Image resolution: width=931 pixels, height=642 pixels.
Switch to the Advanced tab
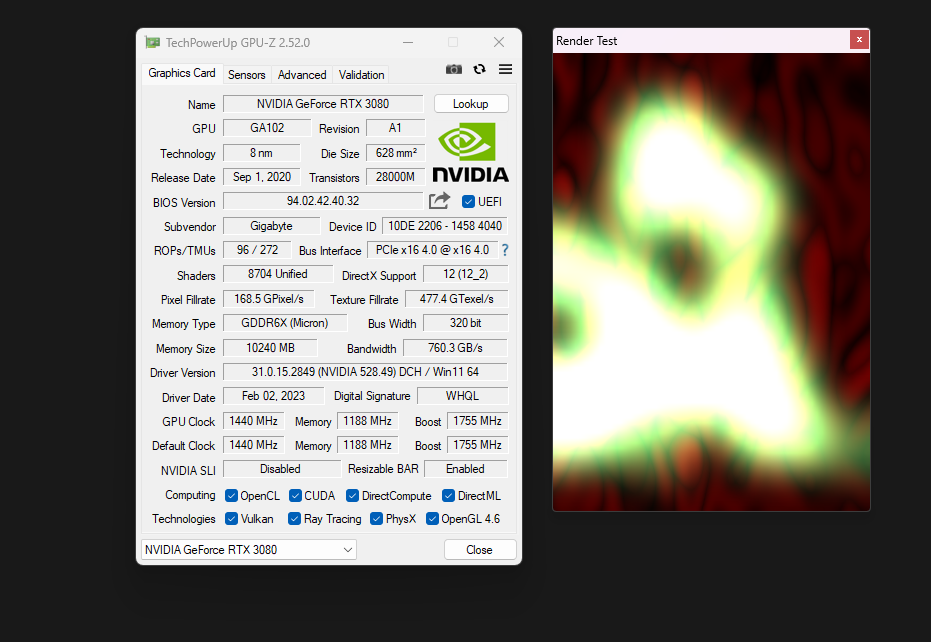pos(302,75)
